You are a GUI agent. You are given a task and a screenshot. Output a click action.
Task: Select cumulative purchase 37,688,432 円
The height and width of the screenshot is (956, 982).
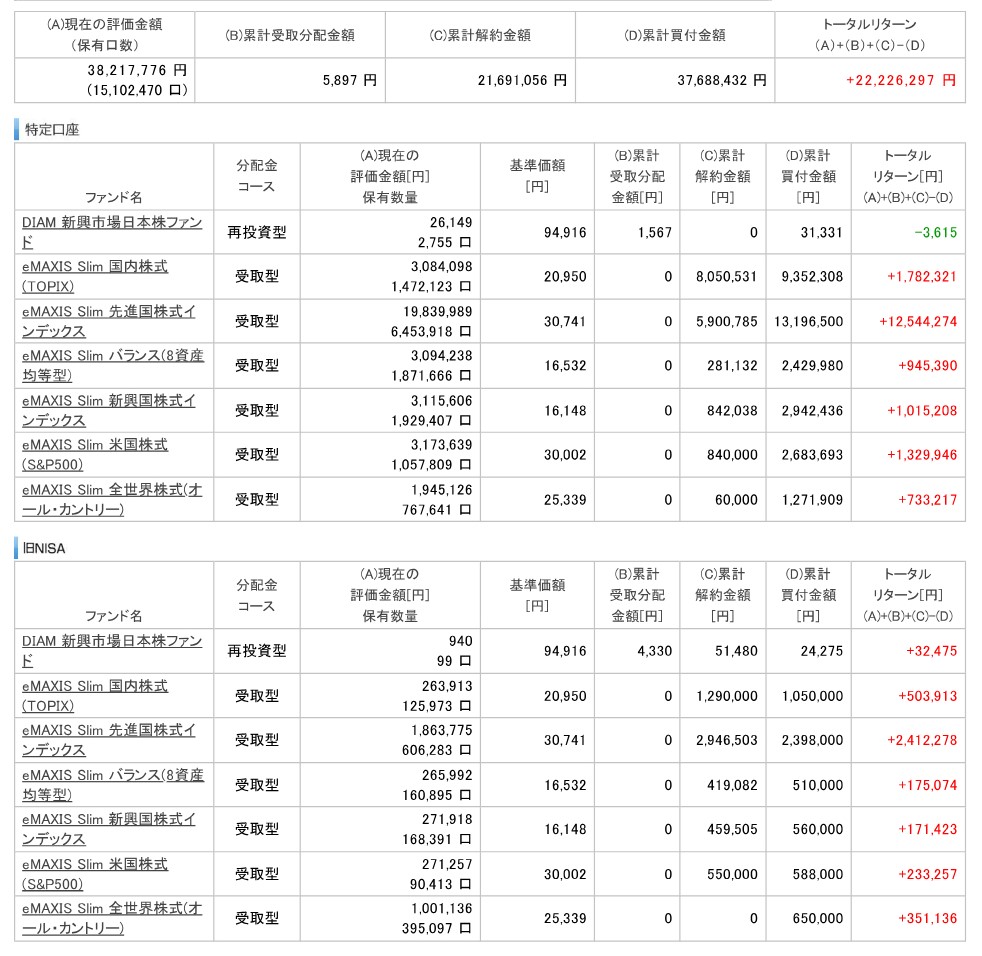[x=721, y=80]
